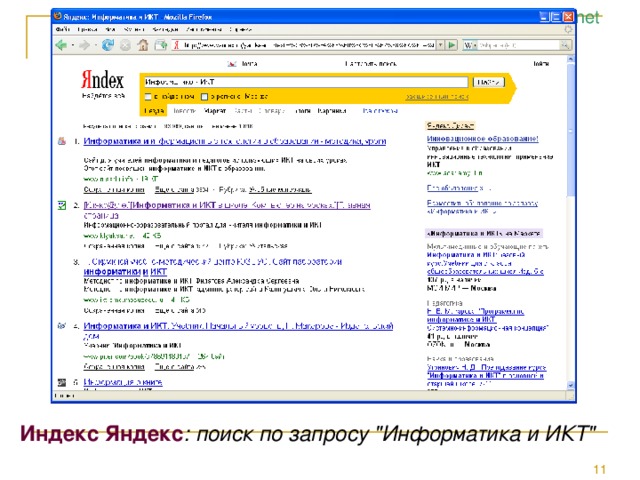
Task: Click the toolbar icon right of Home
Action: tap(161, 45)
